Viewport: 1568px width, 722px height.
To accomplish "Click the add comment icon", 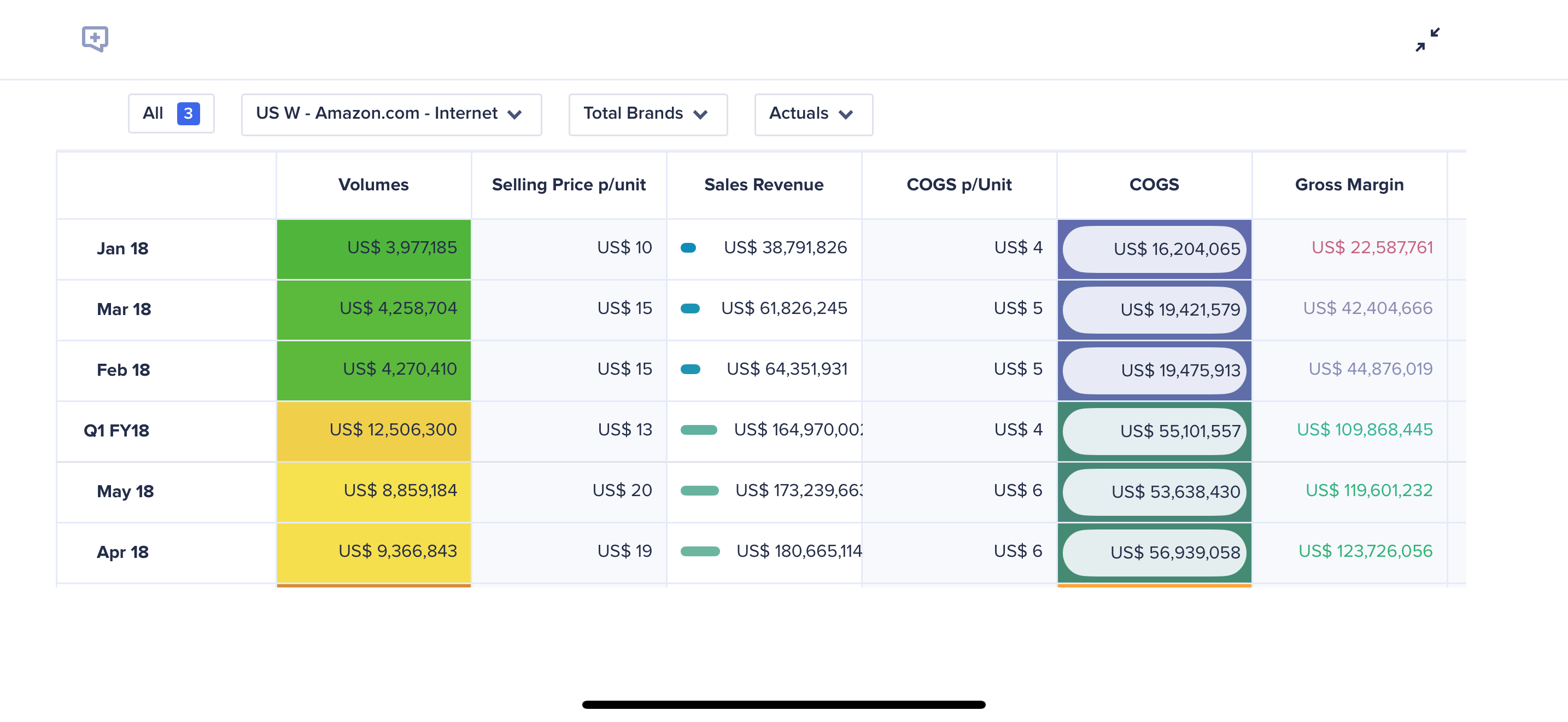I will pyautogui.click(x=95, y=39).
